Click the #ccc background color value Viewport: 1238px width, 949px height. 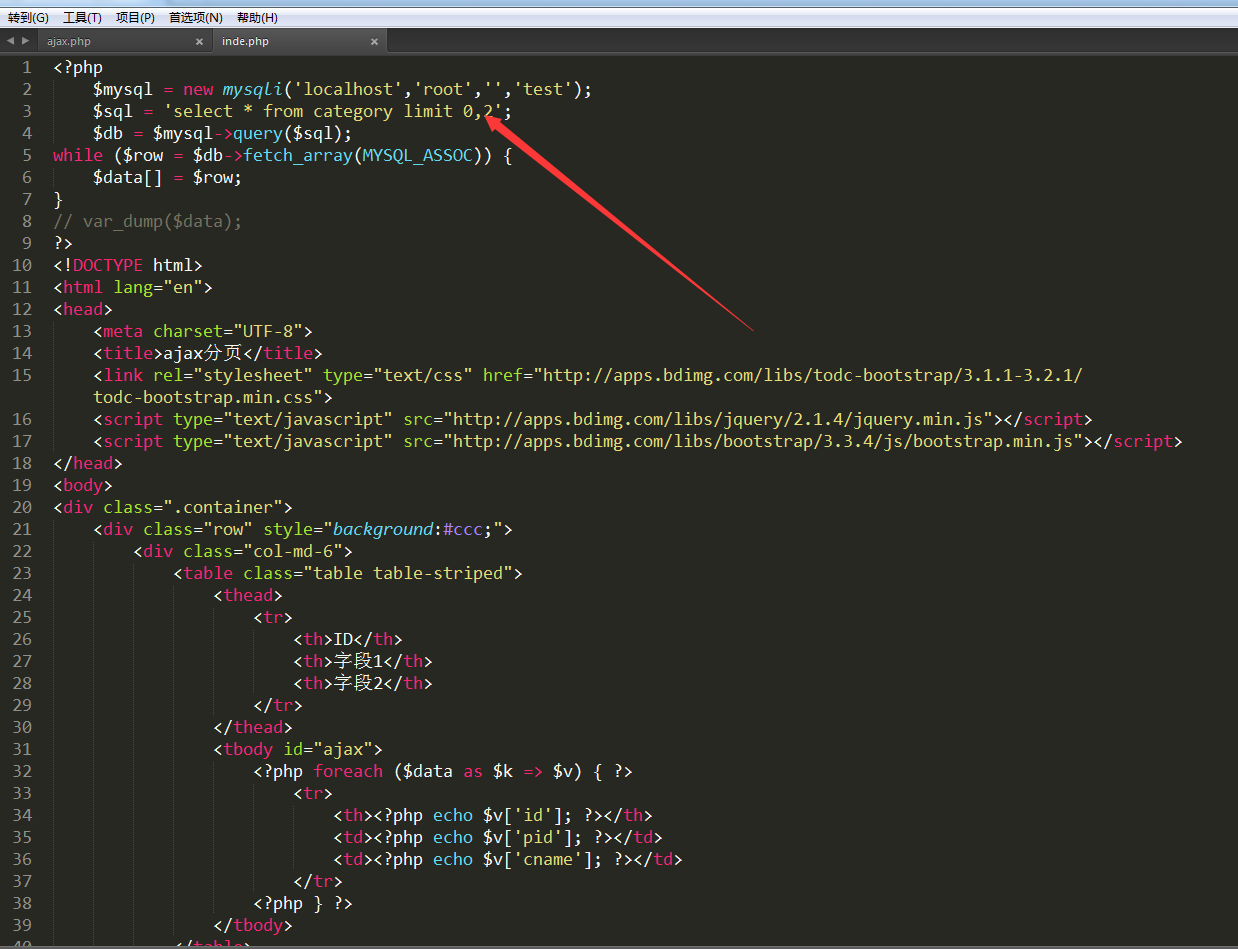click(x=463, y=529)
